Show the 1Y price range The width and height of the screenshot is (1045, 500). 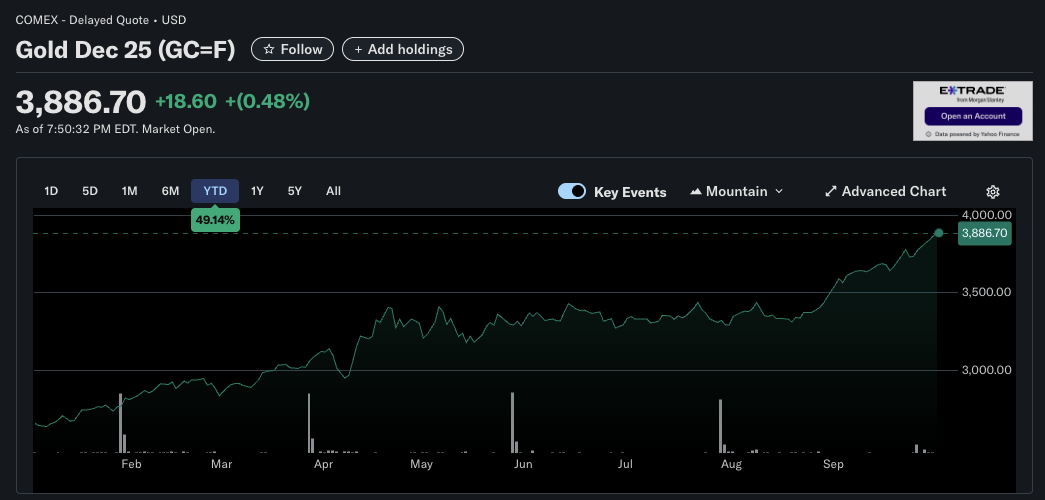257,191
